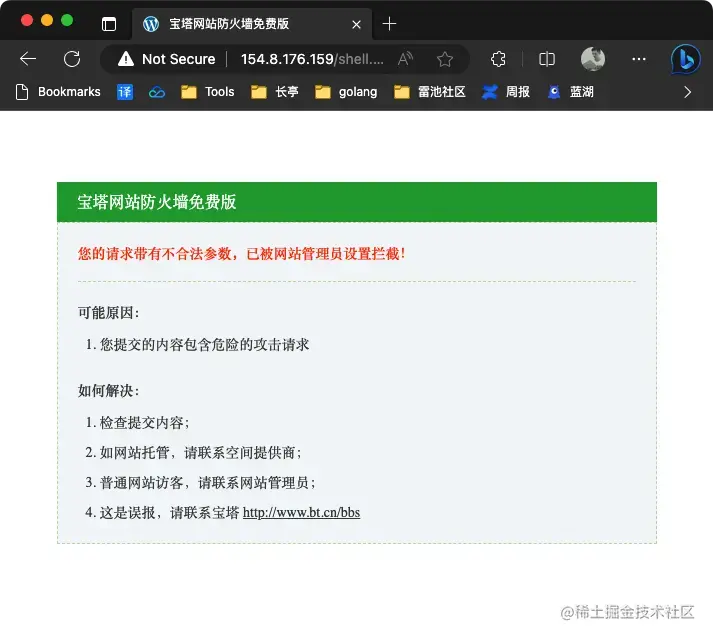Open the translate (译) bookmark

coord(125,92)
